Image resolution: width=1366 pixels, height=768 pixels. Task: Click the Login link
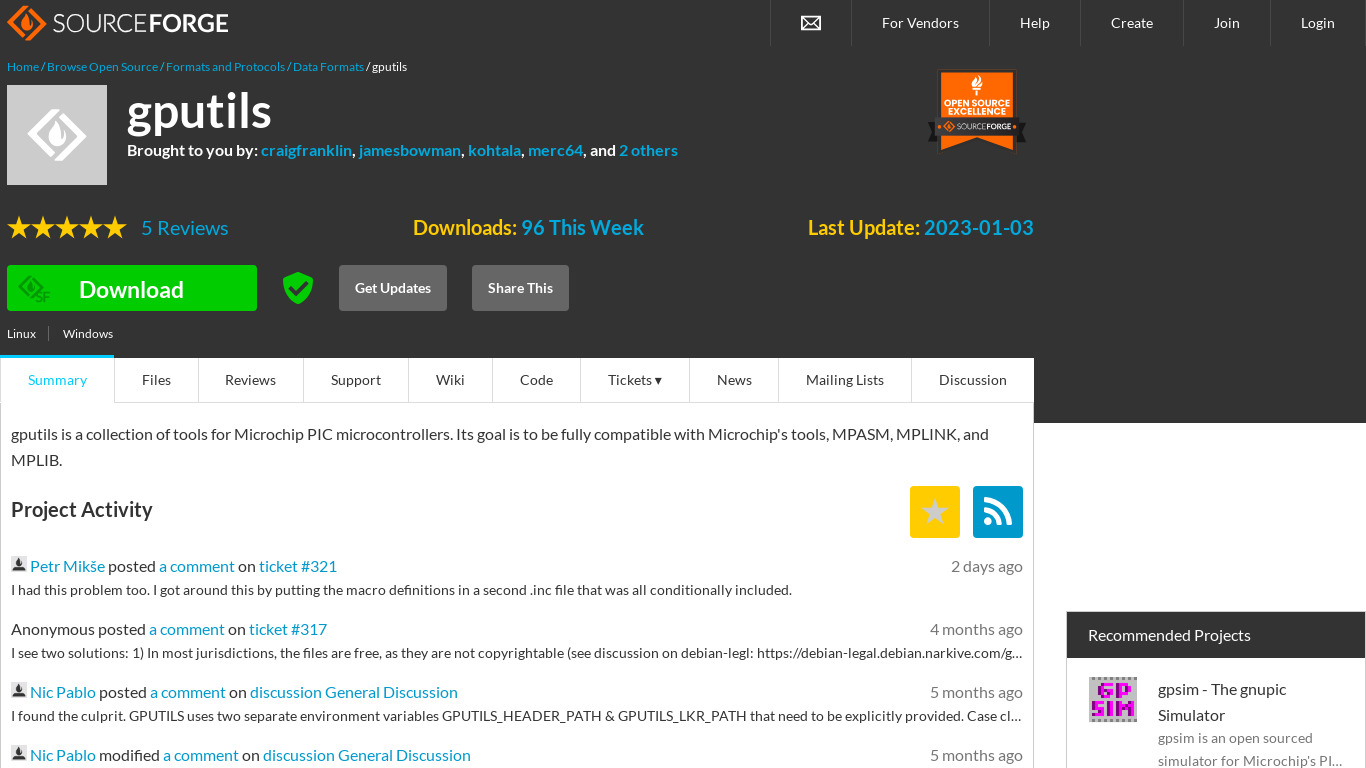1318,23
